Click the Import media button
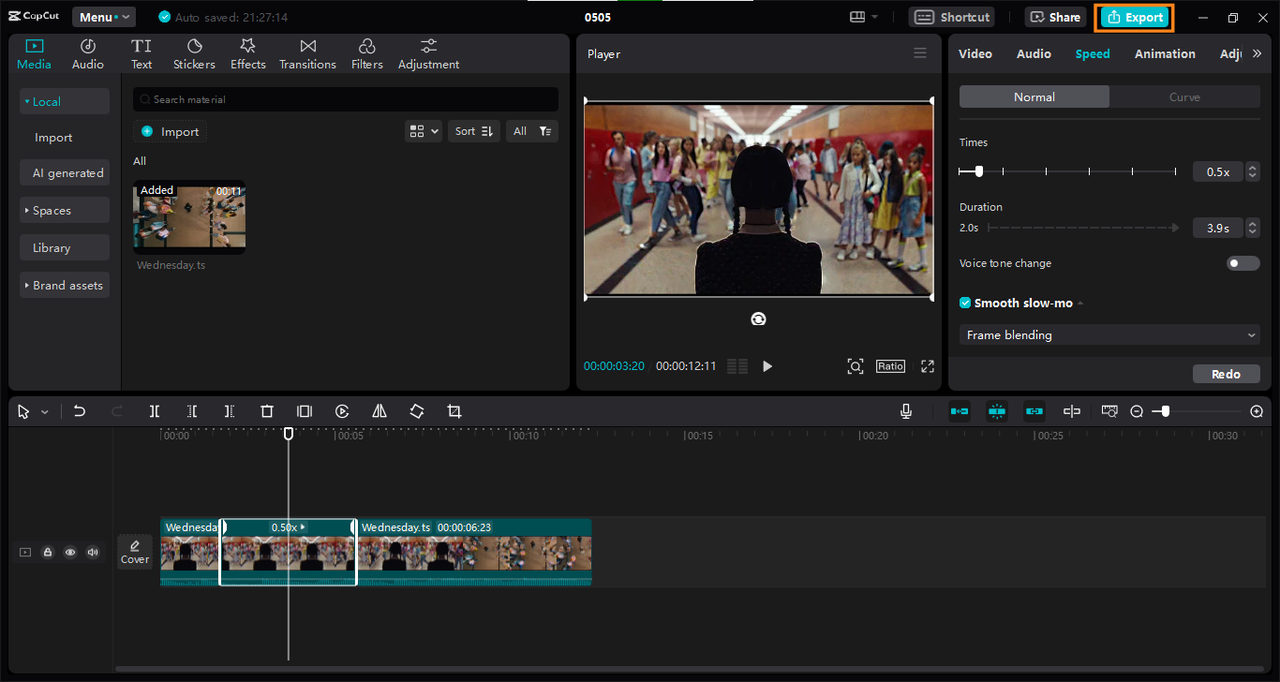Viewport: 1280px width, 682px height. (x=170, y=131)
